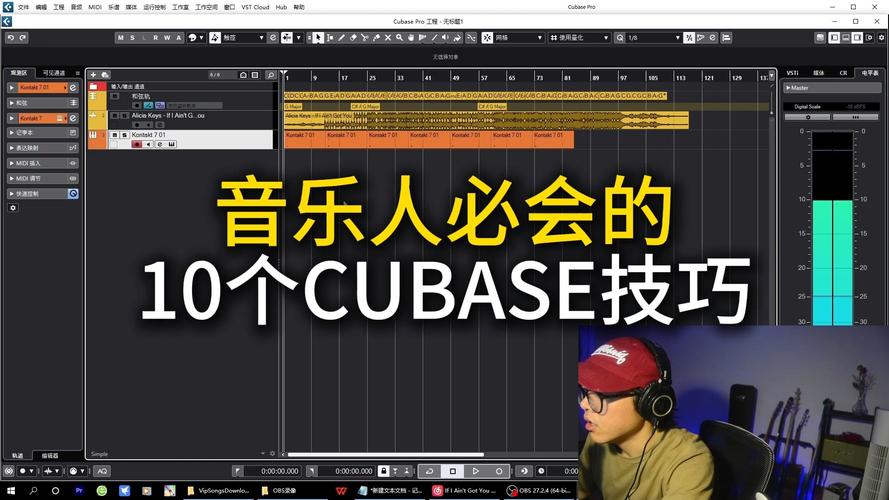The image size is (889, 500).
Task: Switch to the CR tab in right zone
Action: [844, 73]
